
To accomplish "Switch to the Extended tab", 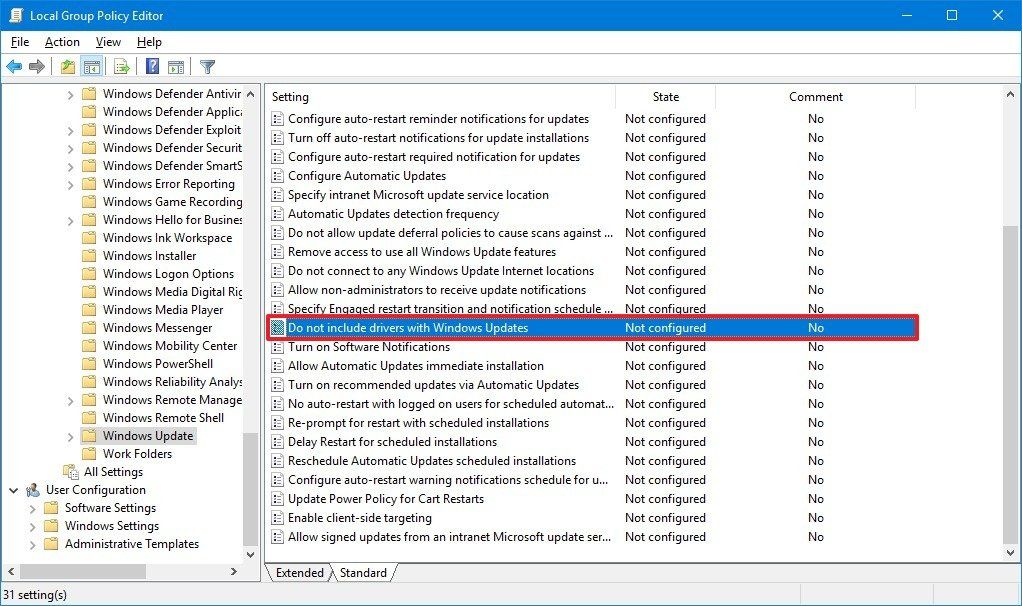I will 299,572.
